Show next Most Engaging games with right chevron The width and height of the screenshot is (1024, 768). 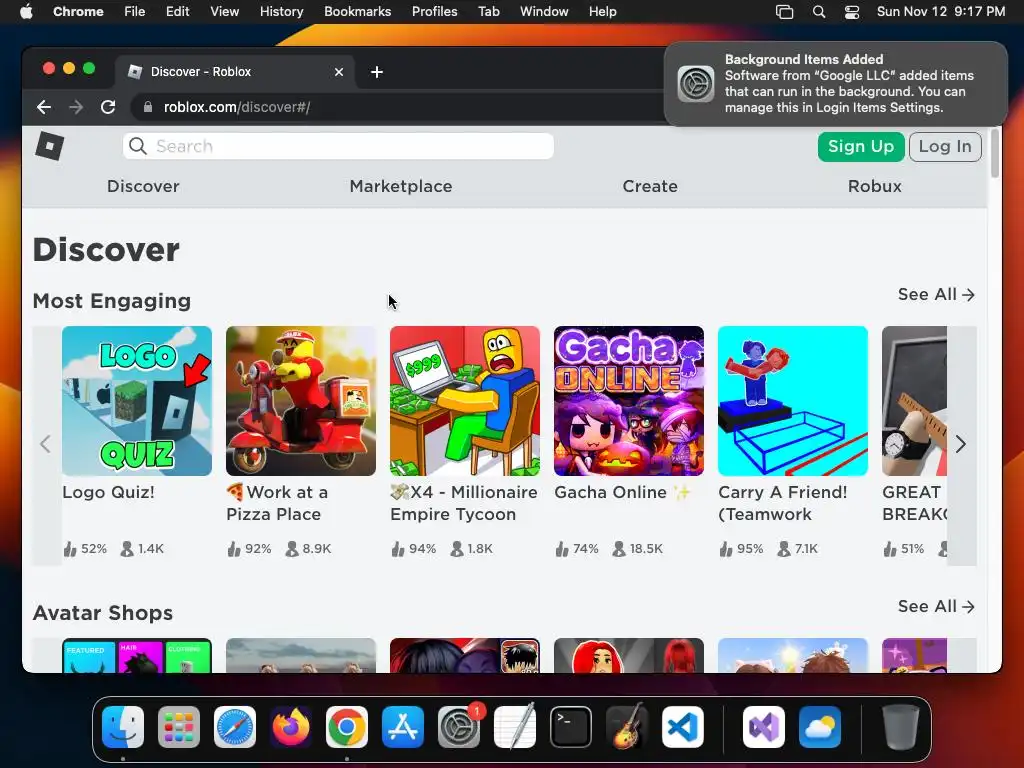pos(961,445)
